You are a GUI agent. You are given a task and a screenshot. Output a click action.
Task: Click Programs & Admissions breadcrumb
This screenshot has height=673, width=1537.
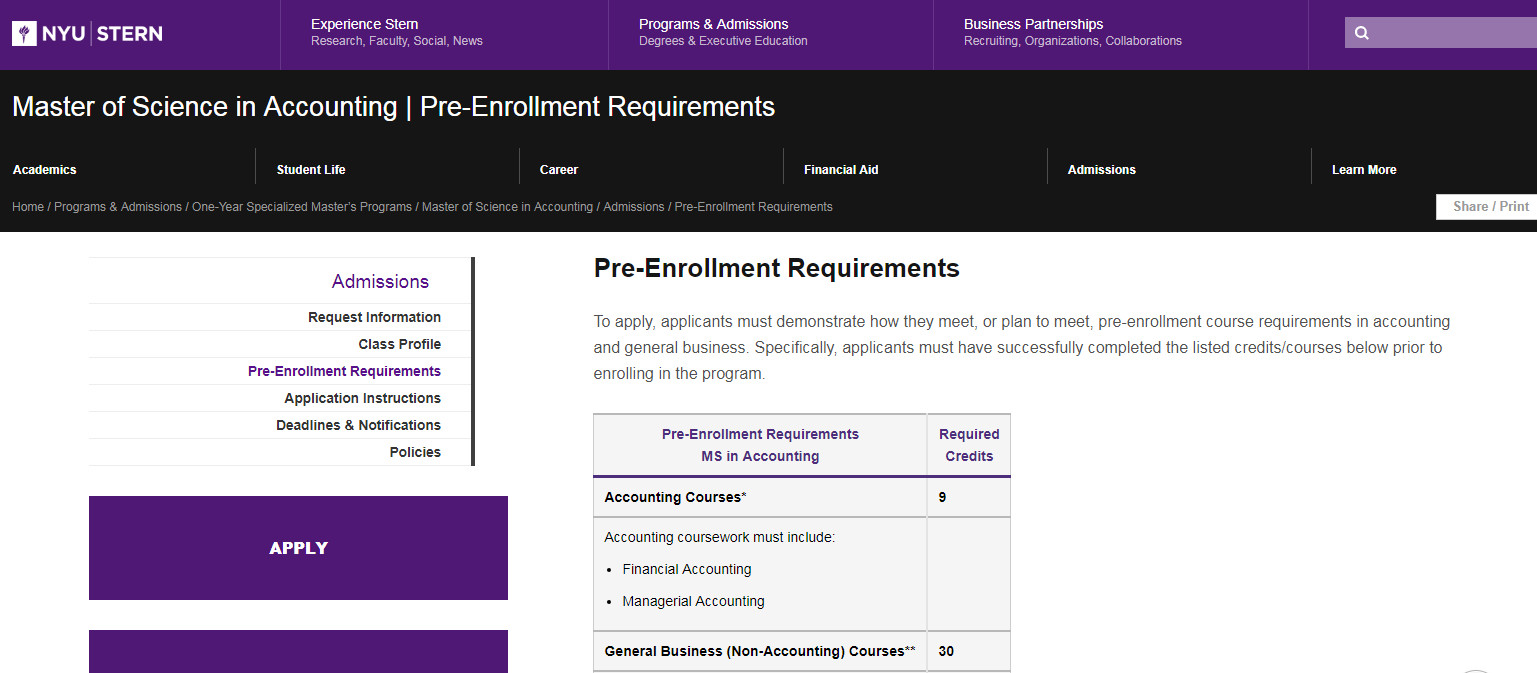(x=118, y=207)
